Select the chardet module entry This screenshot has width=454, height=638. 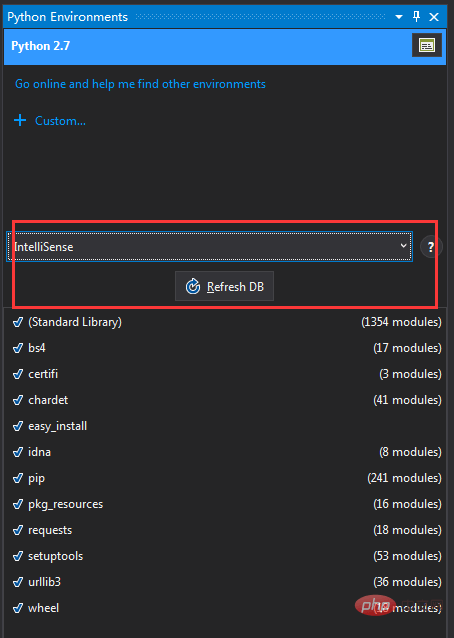pos(227,400)
